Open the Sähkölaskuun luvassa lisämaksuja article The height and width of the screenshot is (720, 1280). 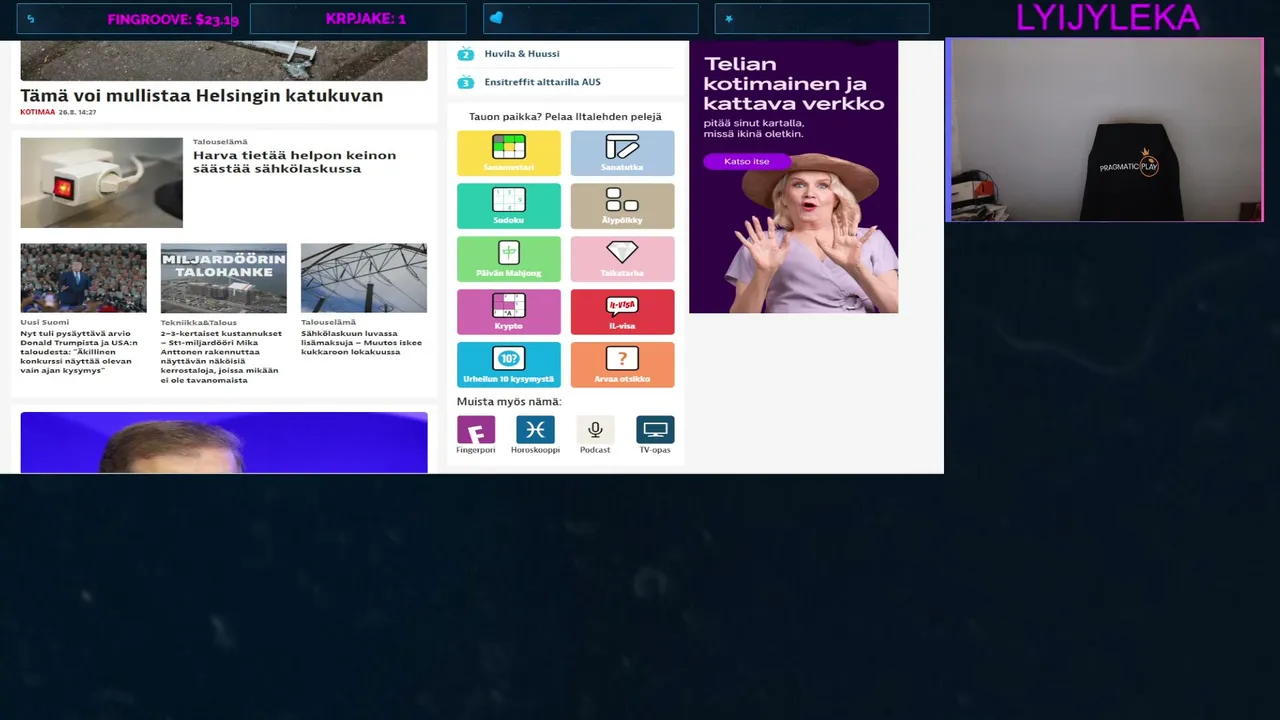pos(361,343)
